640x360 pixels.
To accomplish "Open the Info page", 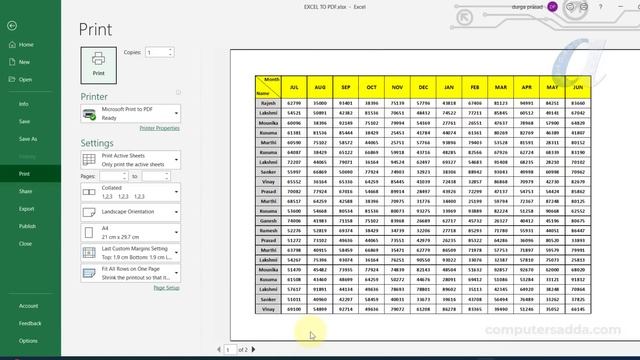I will point(24,104).
